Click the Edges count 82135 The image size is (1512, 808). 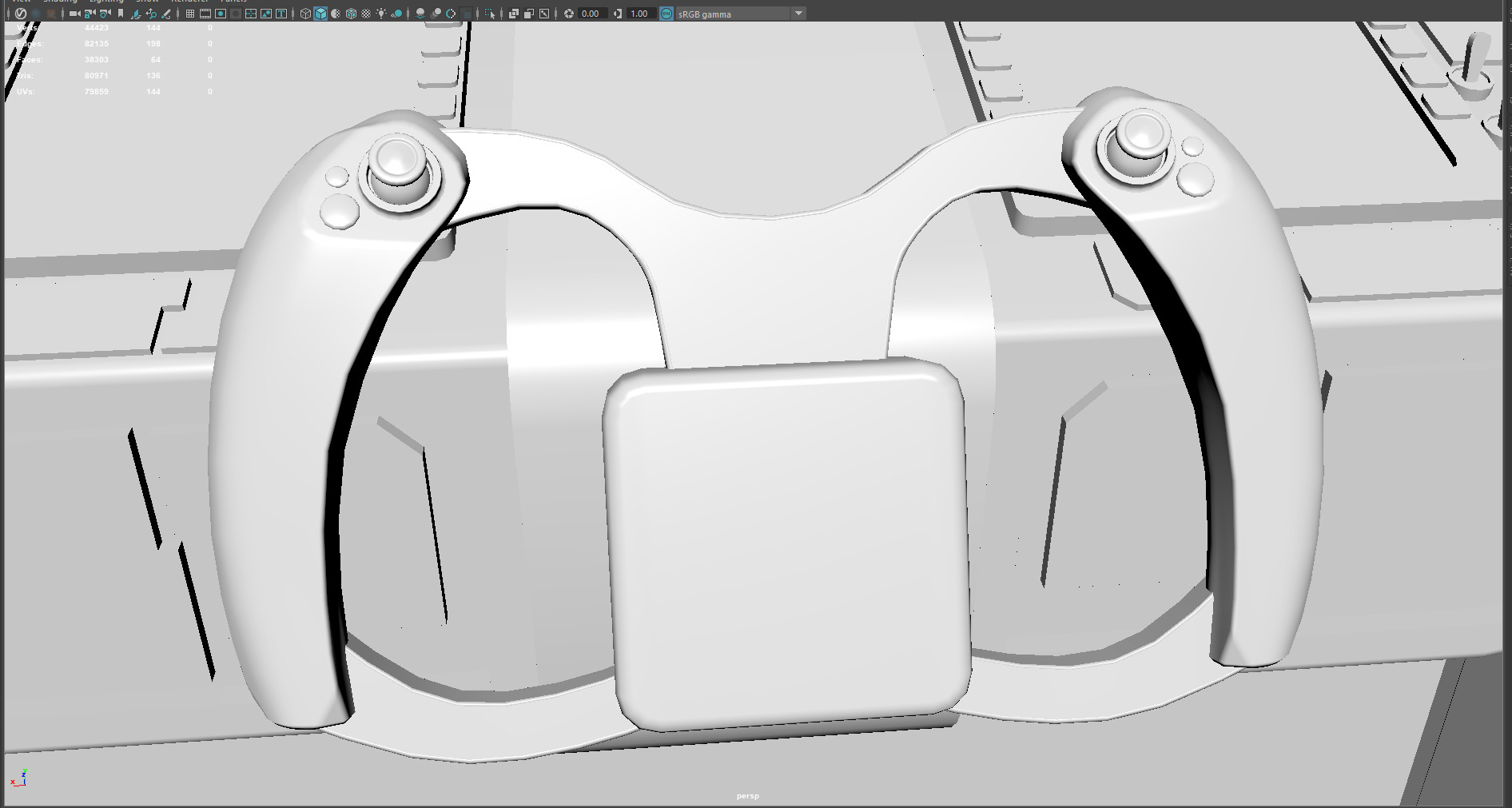pos(97,44)
